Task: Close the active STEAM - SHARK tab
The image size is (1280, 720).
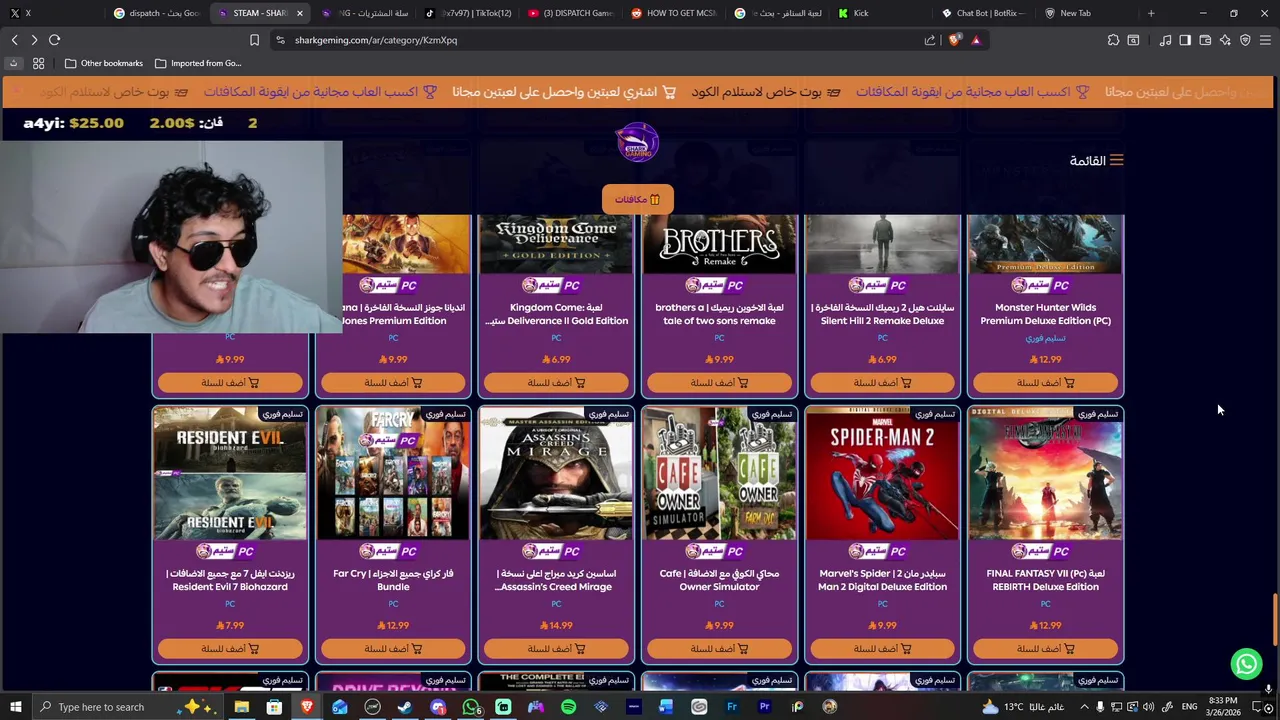Action: pos(299,13)
